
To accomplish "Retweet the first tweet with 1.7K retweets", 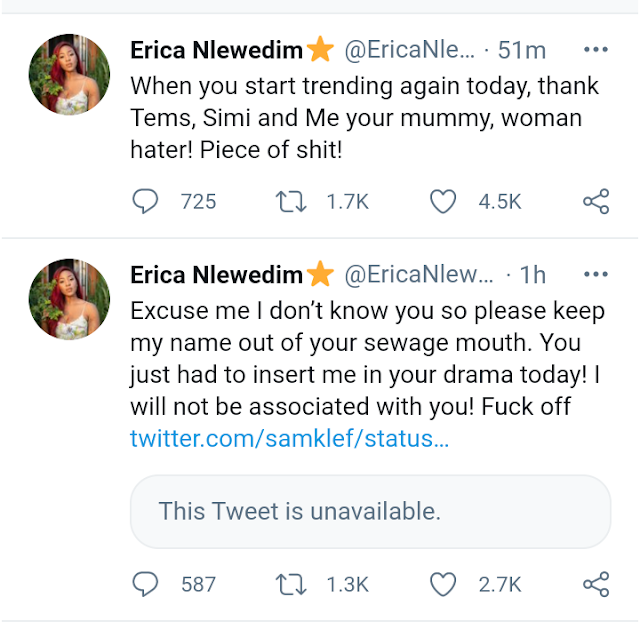I will click(289, 202).
